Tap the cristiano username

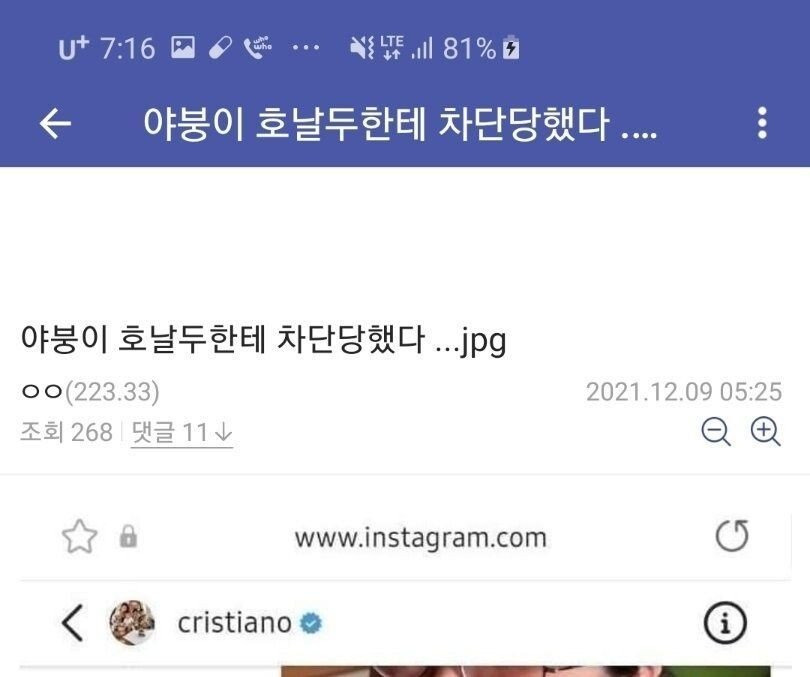click(x=235, y=623)
